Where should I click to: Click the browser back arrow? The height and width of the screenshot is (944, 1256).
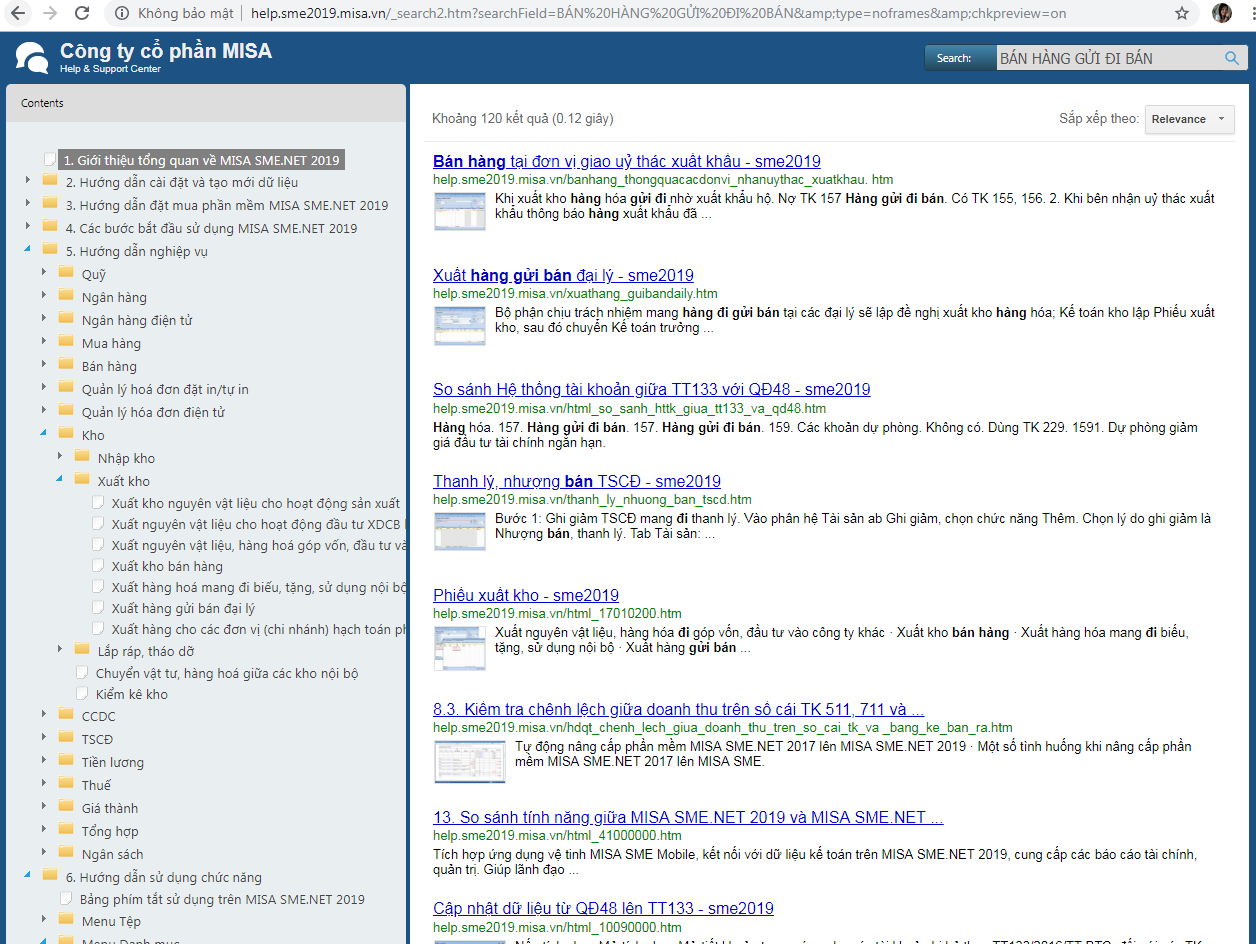click(17, 14)
